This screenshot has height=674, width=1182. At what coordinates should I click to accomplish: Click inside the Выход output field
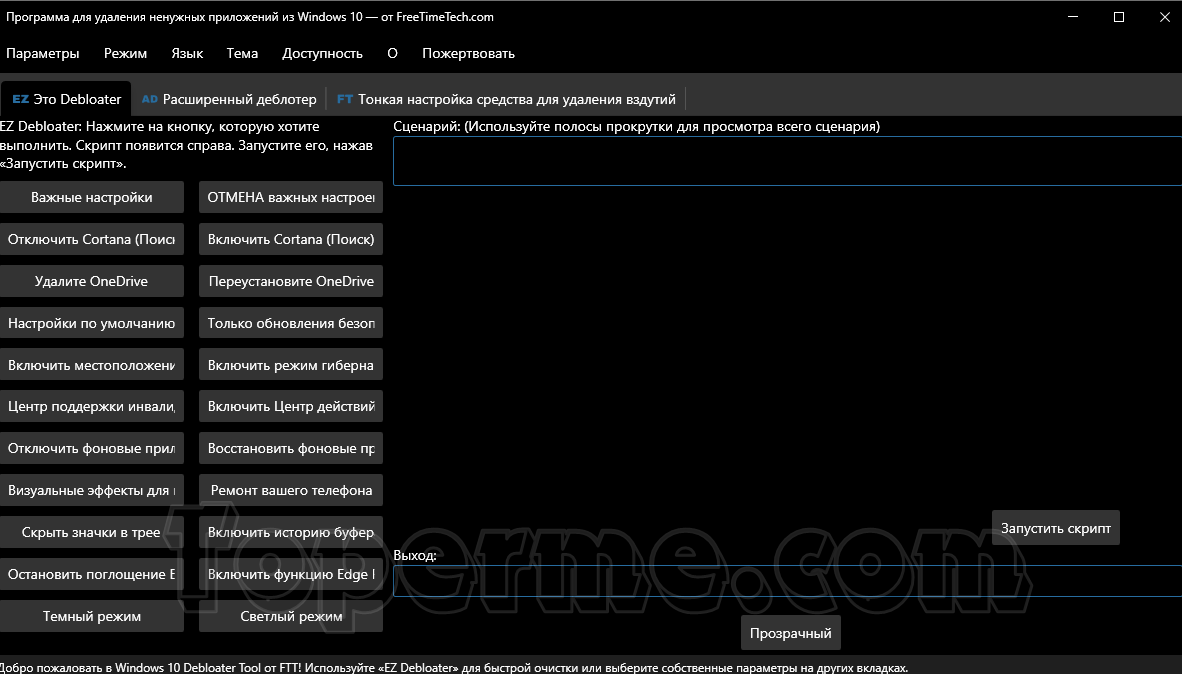pos(787,581)
